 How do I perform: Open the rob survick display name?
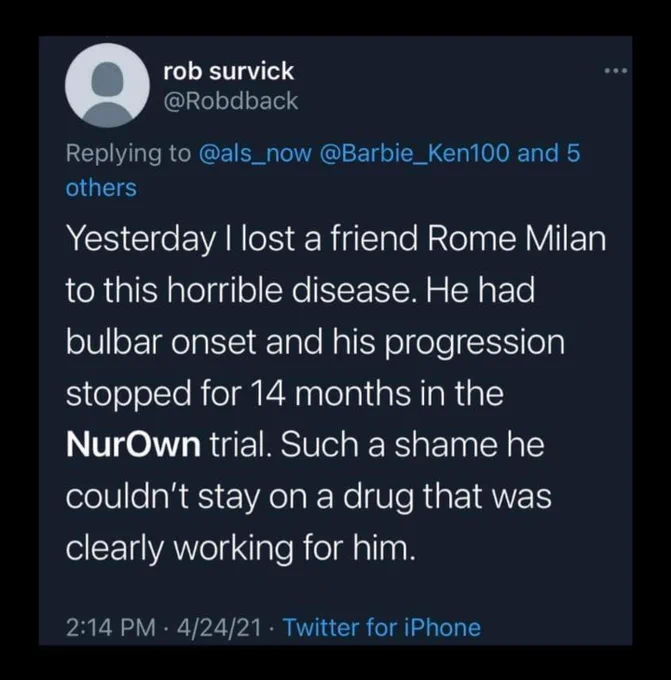229,71
